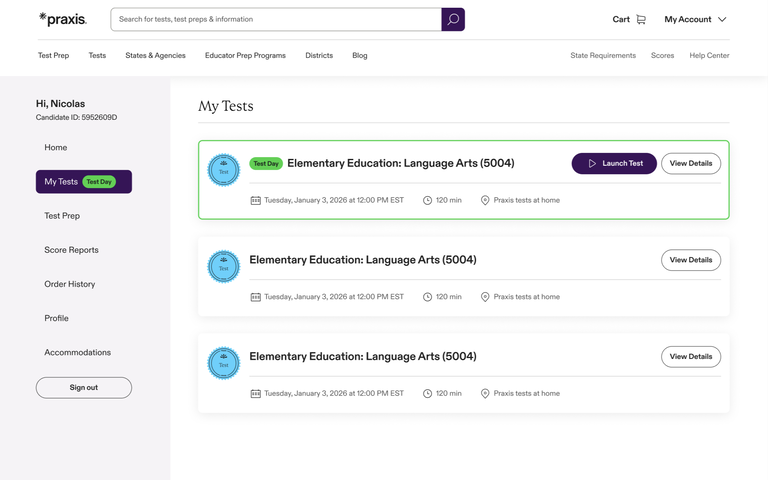Click the location pin icon on first card
Image resolution: width=768 pixels, height=480 pixels.
tap(485, 200)
